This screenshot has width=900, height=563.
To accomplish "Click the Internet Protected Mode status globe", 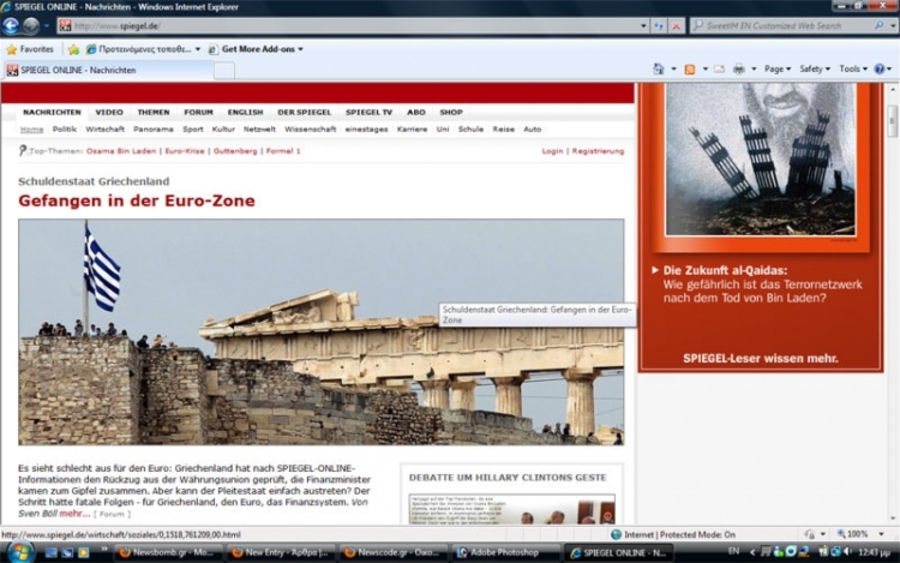I will 616,534.
